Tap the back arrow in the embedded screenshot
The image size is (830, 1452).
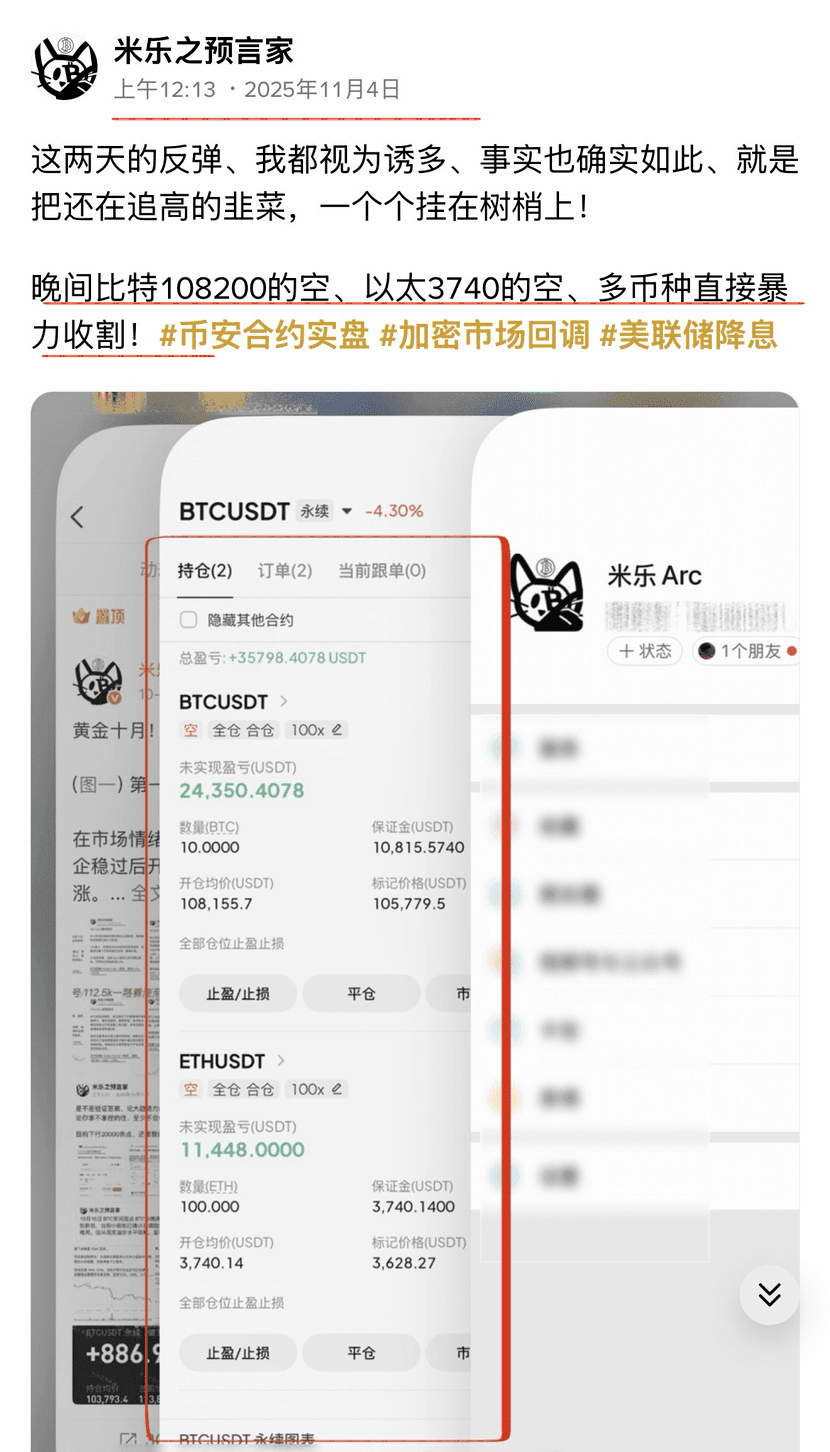78,517
